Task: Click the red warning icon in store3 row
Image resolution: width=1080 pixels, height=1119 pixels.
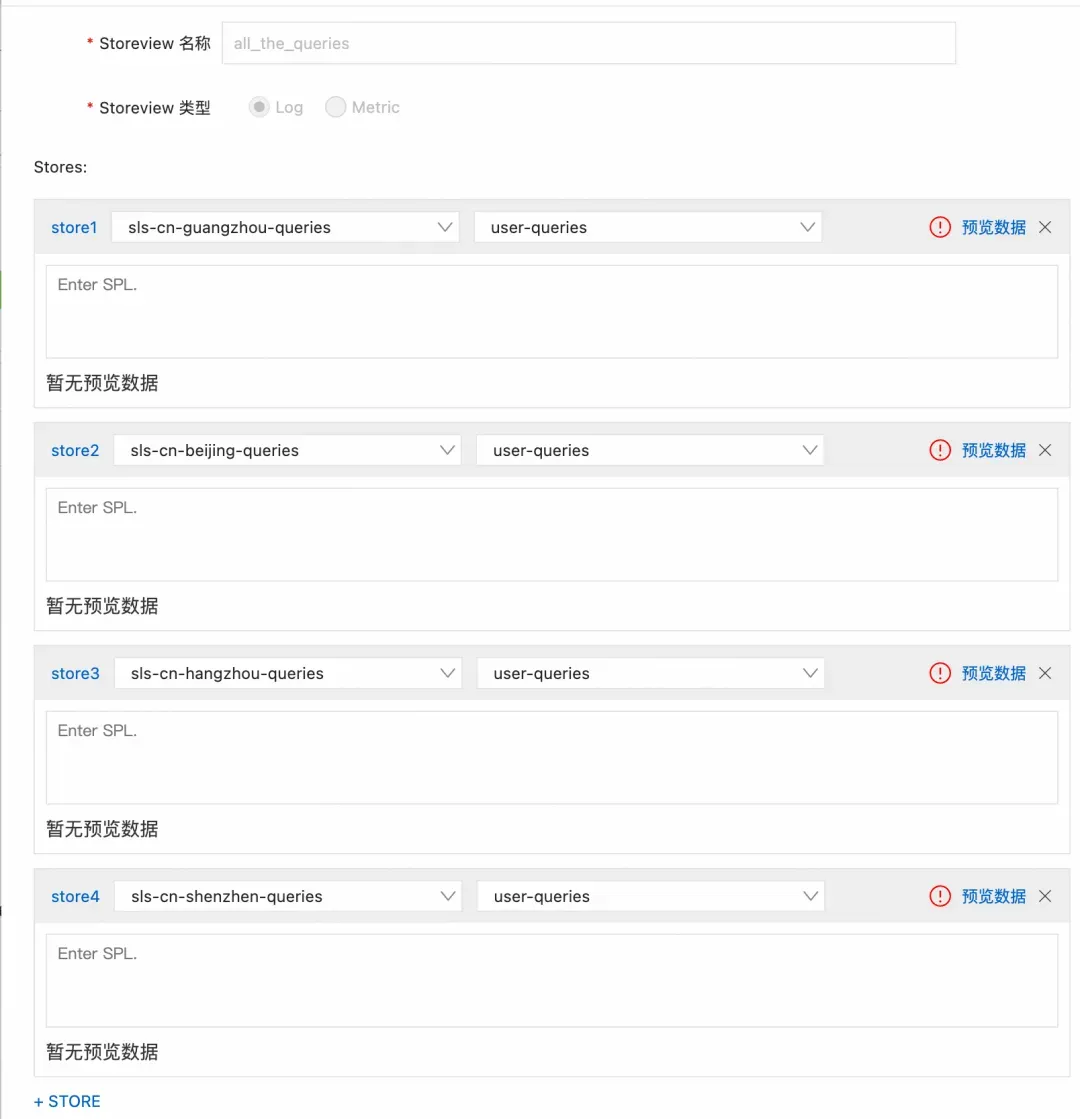Action: [x=939, y=673]
